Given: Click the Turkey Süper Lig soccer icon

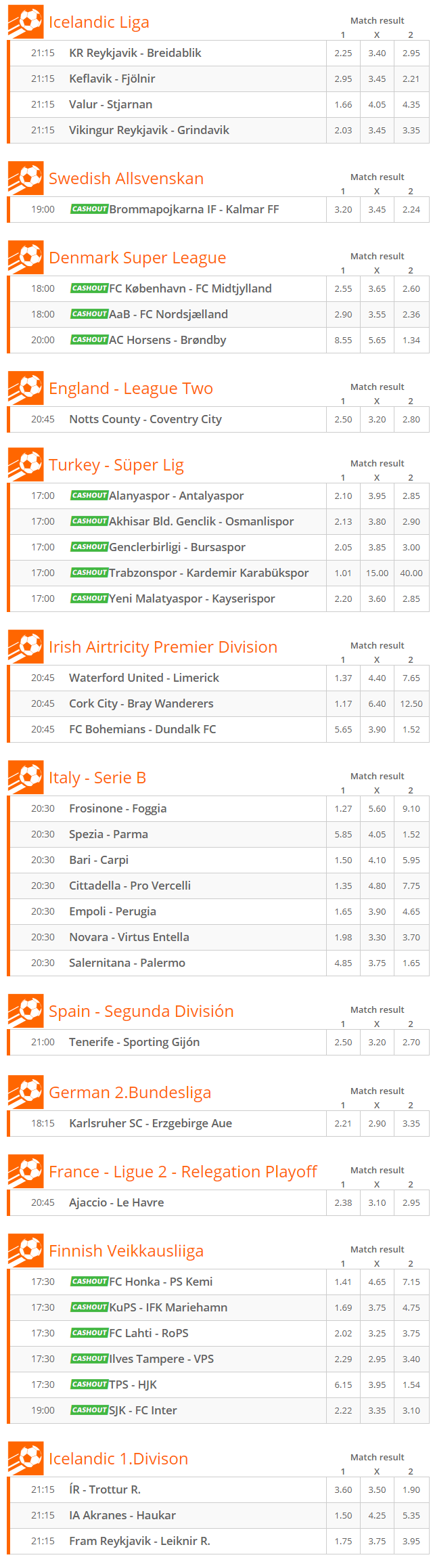Looking at the screenshot, I should [26, 465].
